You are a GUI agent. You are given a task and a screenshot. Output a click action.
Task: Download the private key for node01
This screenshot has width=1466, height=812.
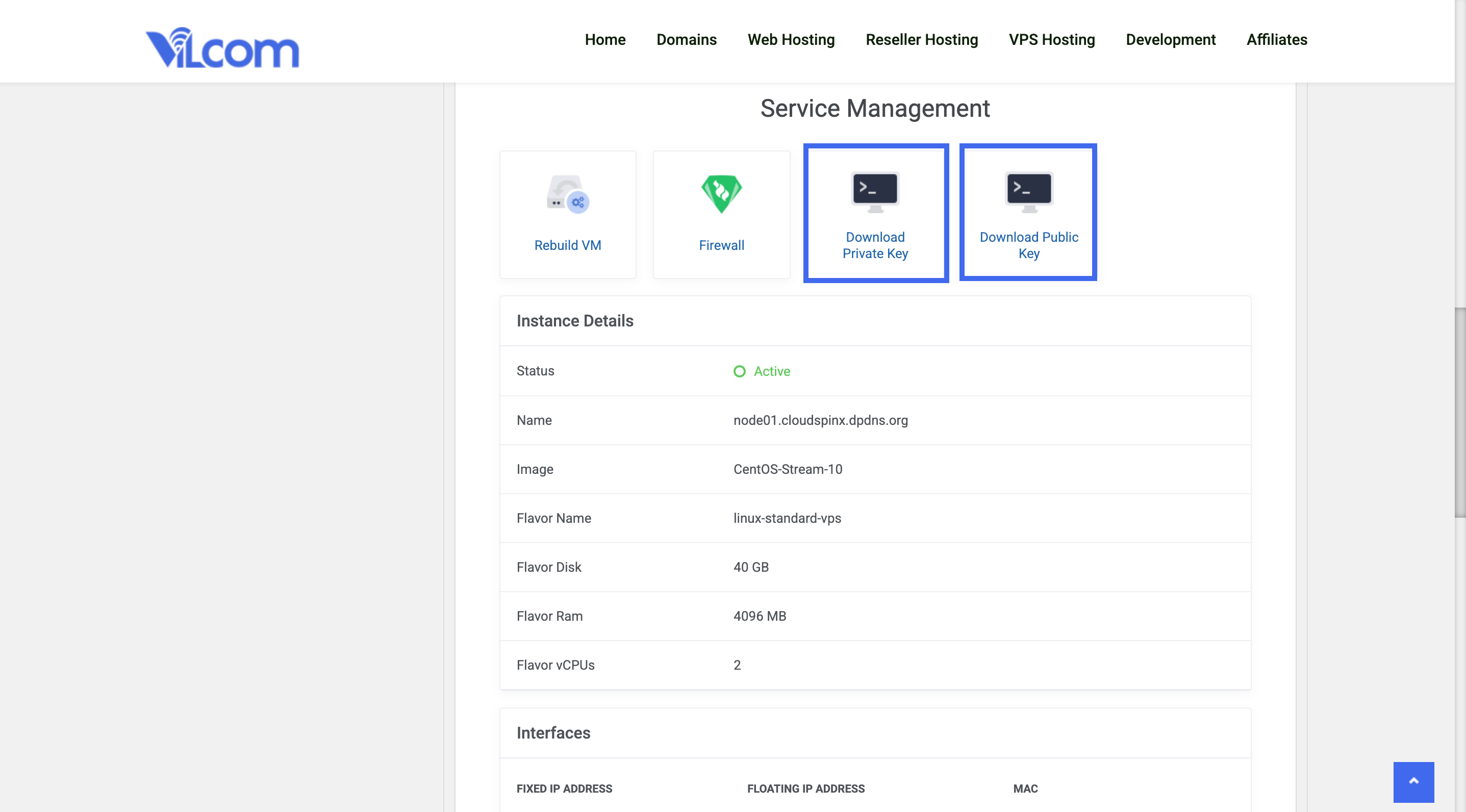point(875,245)
